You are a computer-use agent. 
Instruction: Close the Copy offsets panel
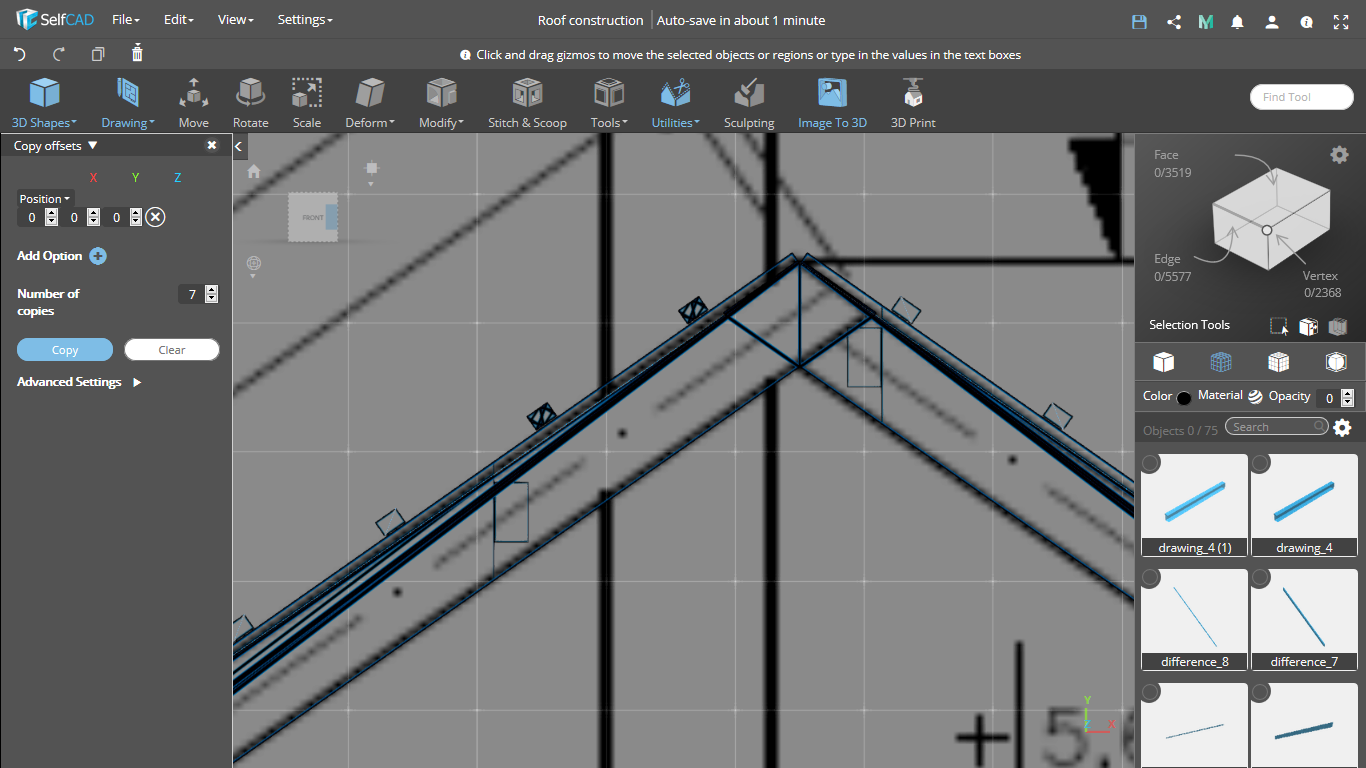(x=212, y=145)
